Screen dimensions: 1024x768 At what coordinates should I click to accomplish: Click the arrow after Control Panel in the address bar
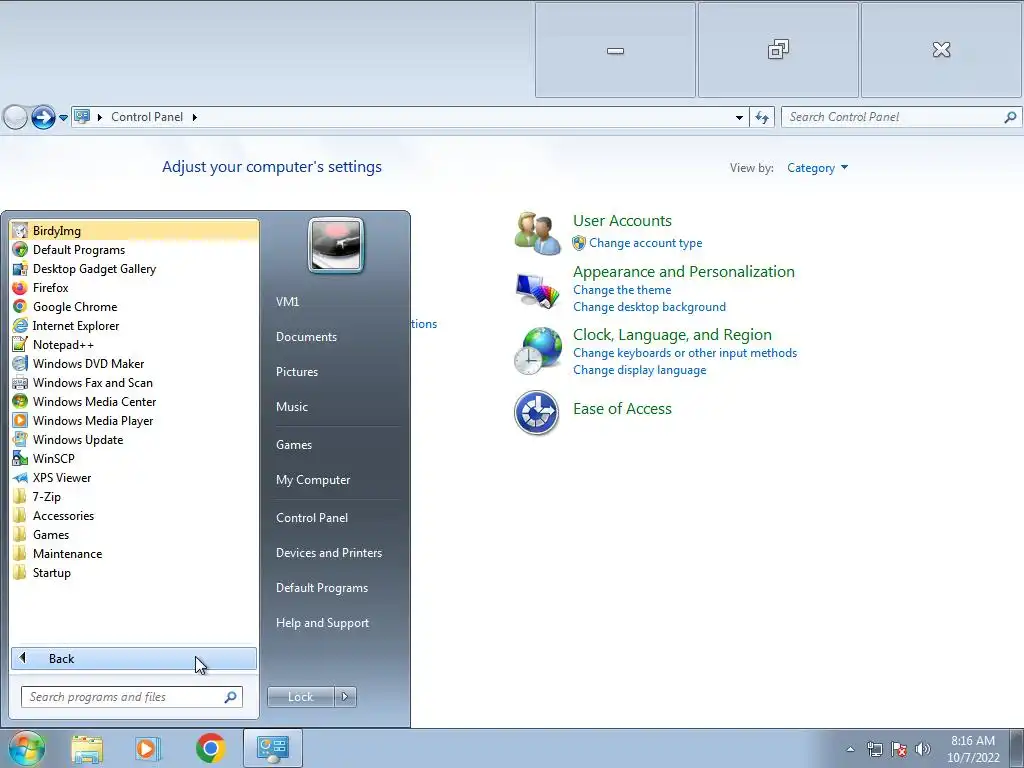(195, 117)
